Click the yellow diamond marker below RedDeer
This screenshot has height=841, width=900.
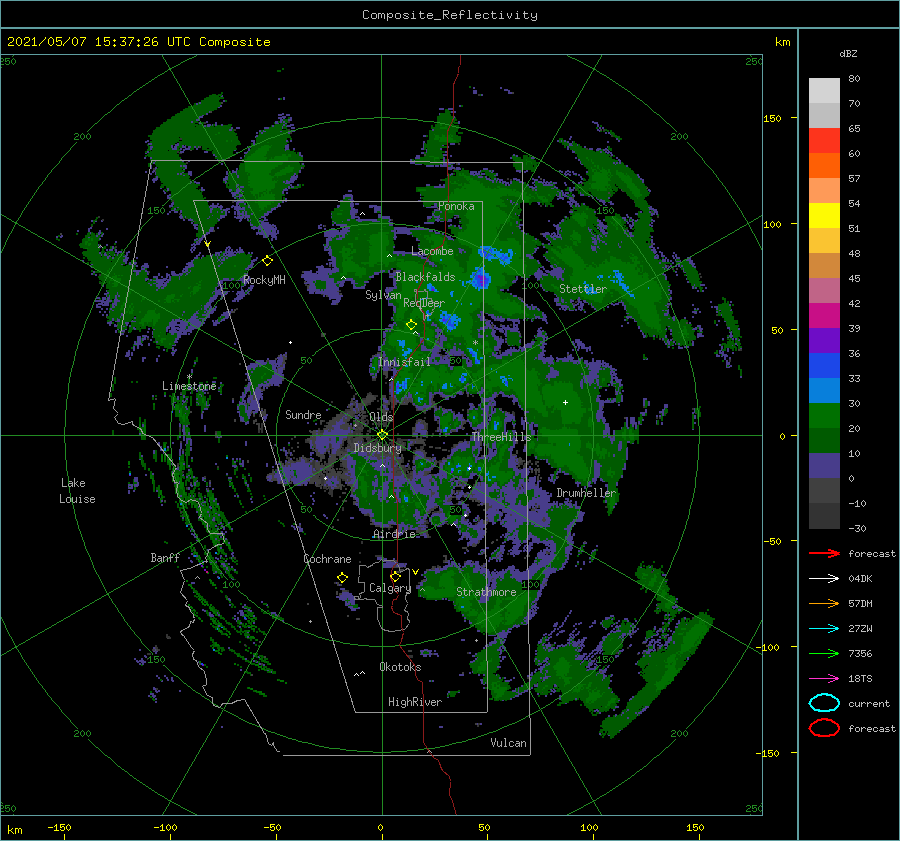point(411,325)
